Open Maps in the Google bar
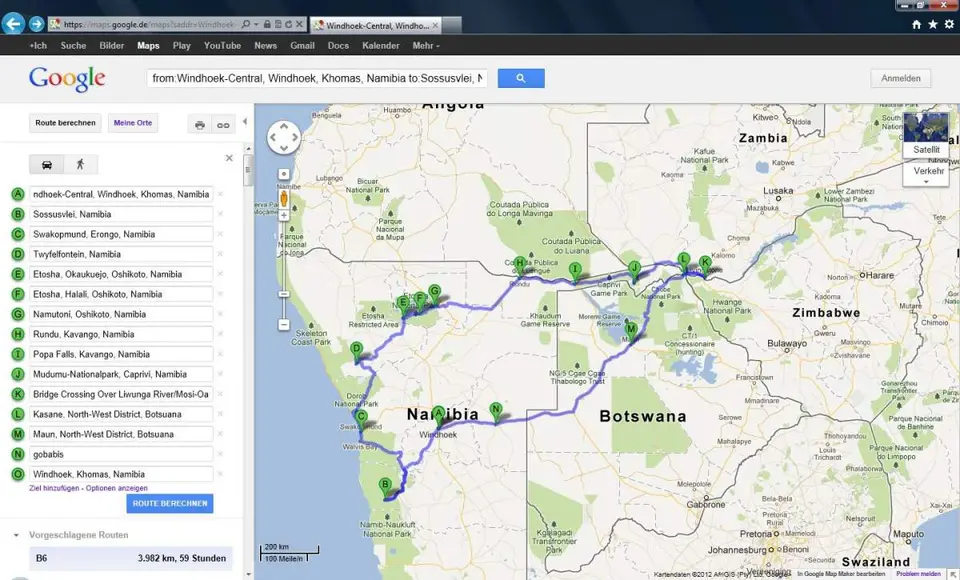Viewport: 960px width, 580px height. click(148, 45)
